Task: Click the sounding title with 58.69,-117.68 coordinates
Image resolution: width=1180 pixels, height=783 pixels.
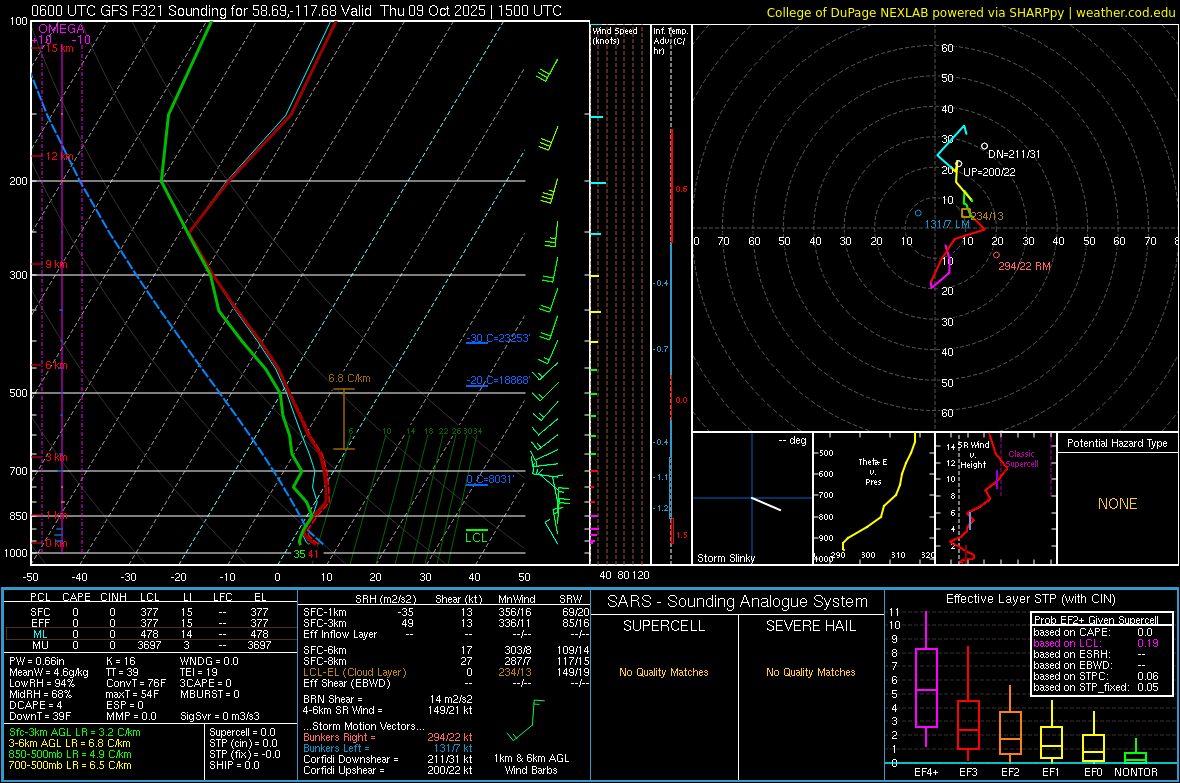Action: (297, 11)
